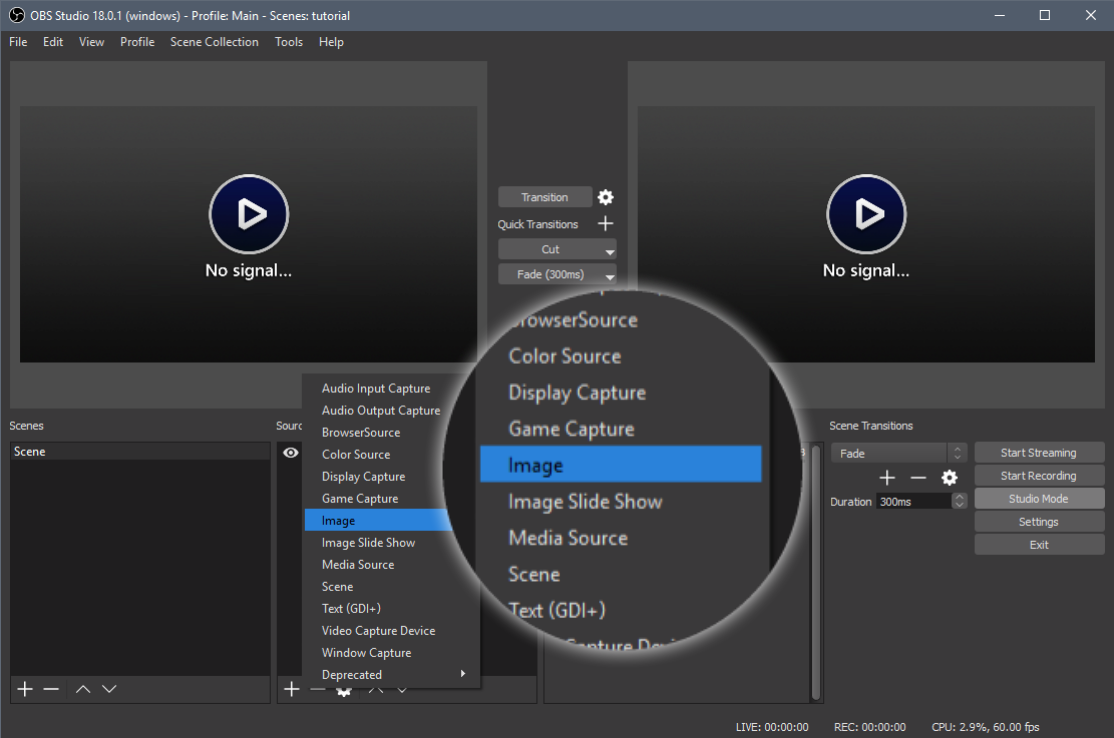Move scene up with the up arrow
Screen dimensions: 1114x738
tap(83, 689)
